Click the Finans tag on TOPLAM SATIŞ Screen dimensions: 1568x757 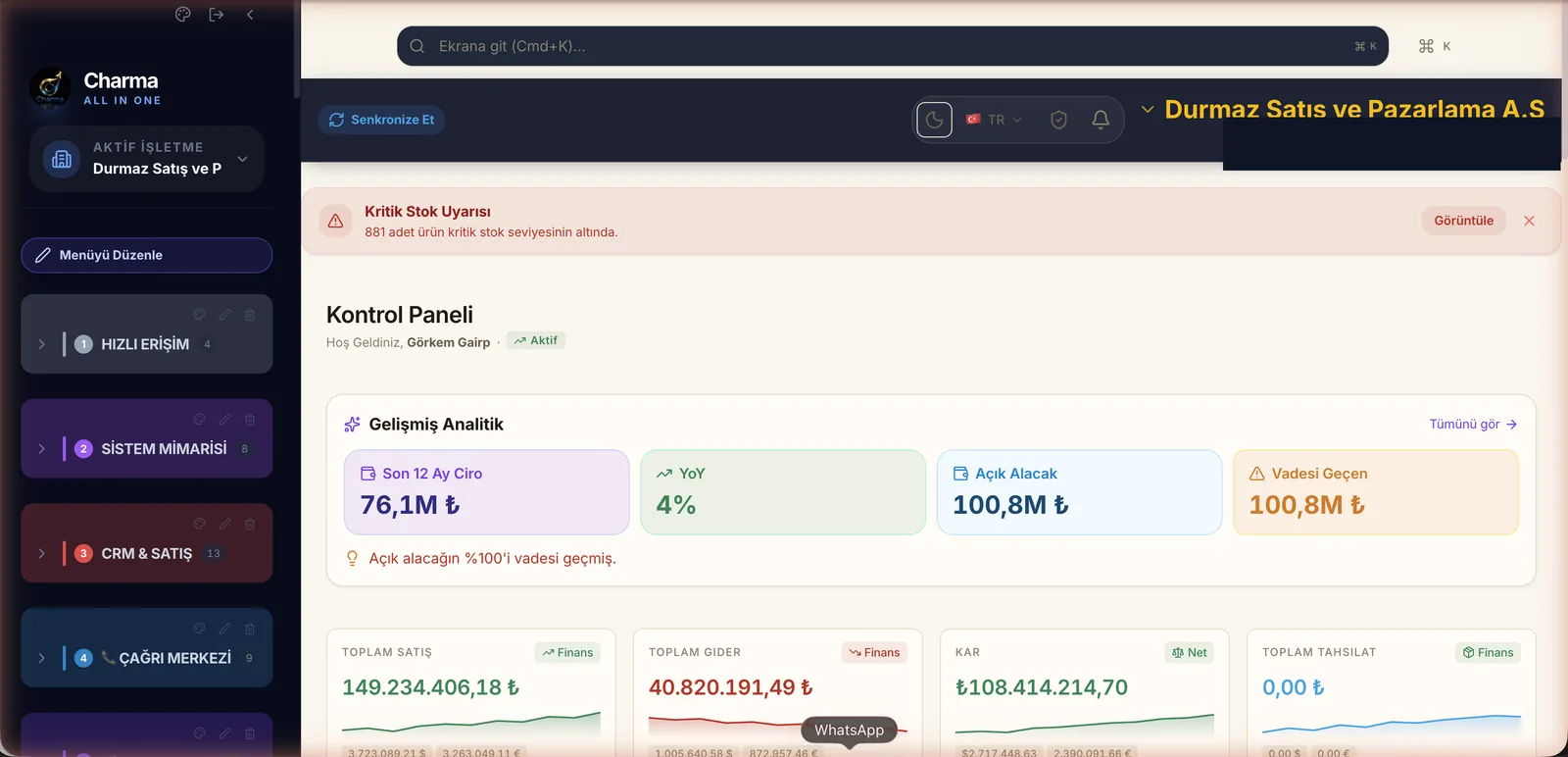[567, 652]
